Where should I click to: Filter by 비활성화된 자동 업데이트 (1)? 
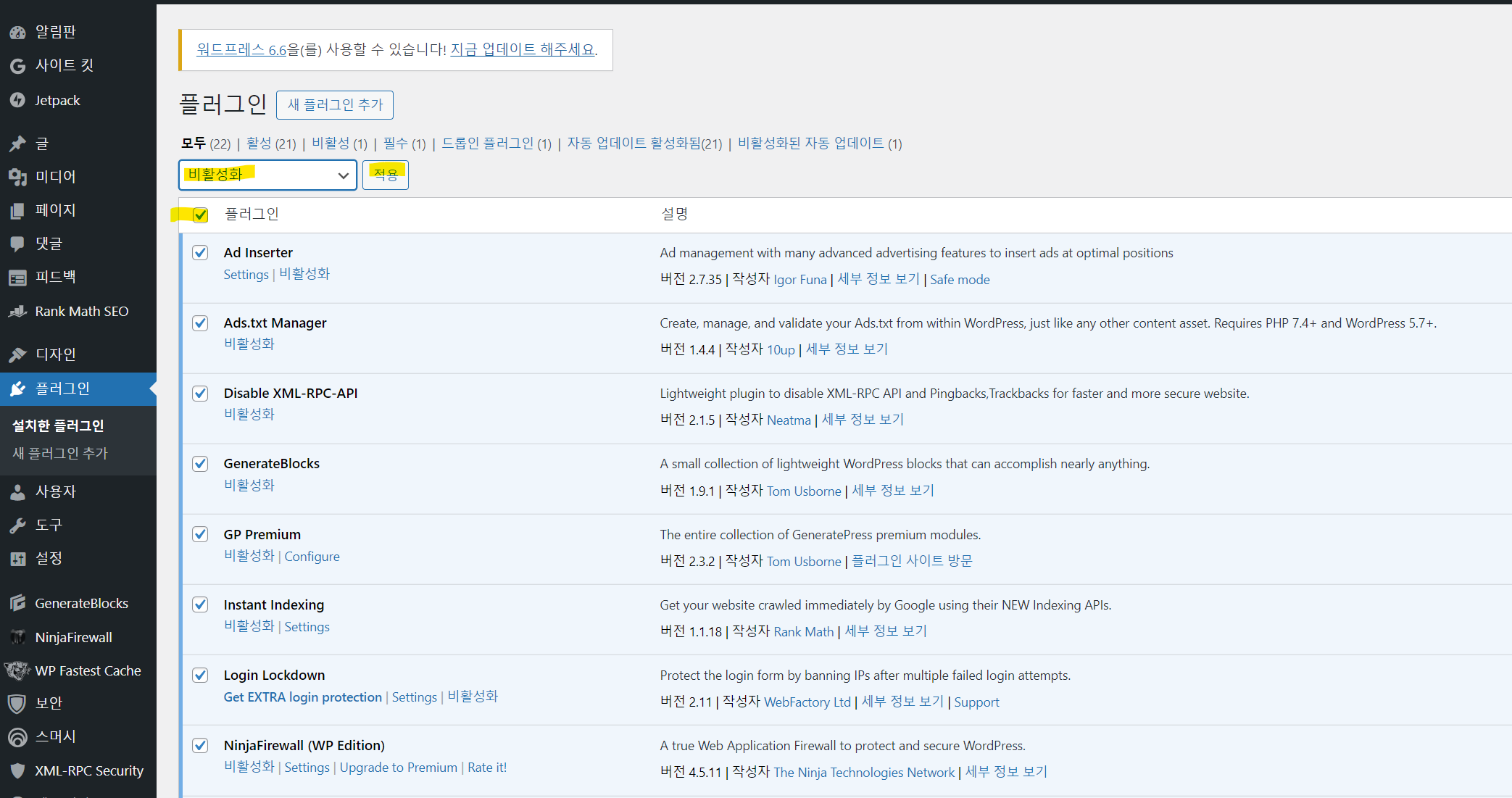[820, 144]
